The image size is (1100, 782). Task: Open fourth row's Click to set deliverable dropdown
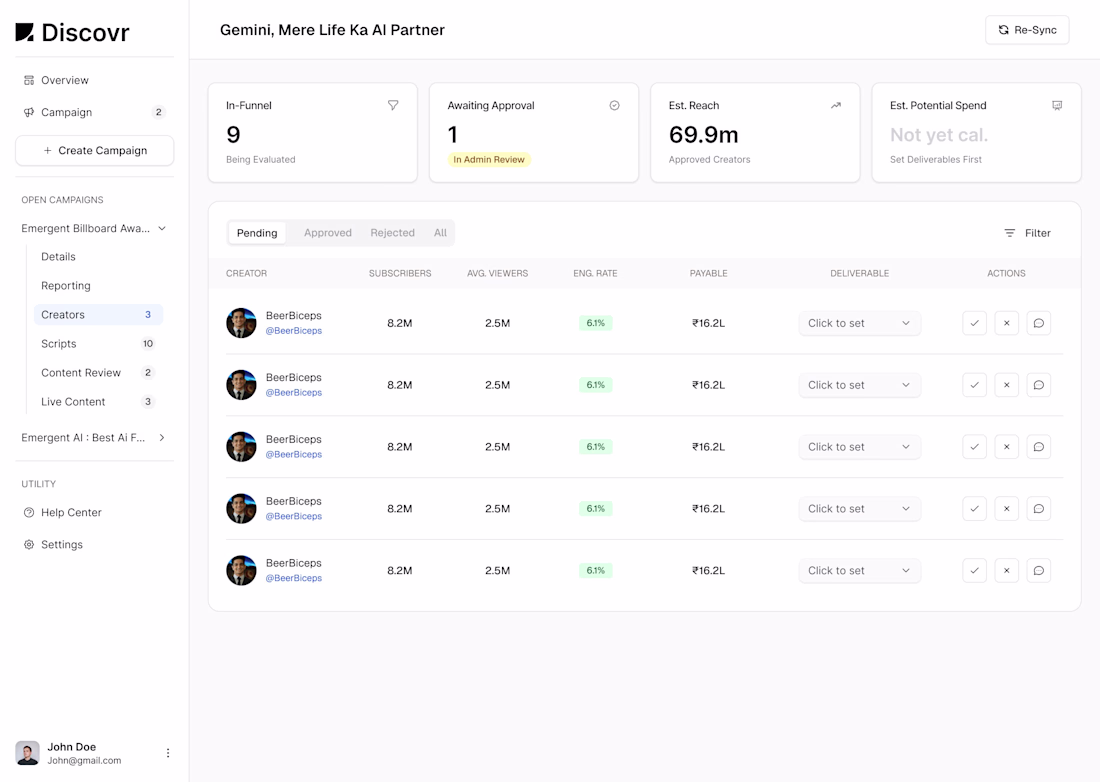[x=859, y=508]
